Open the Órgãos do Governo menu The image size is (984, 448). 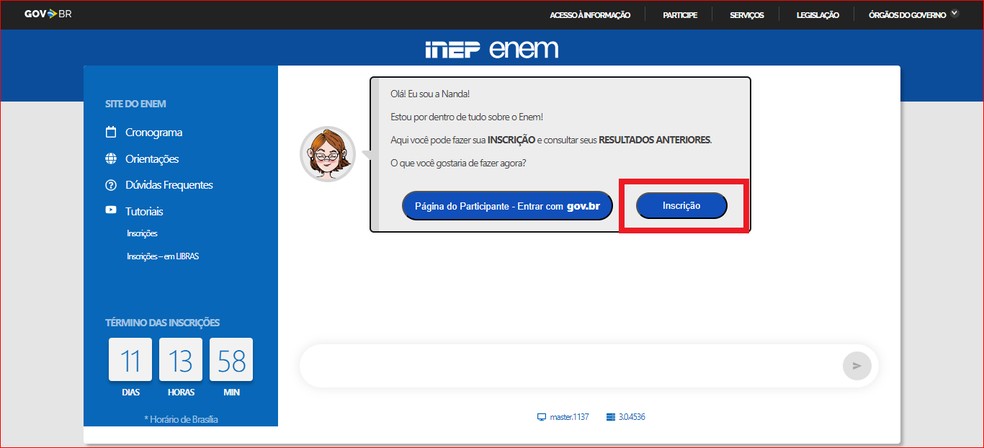(x=907, y=15)
